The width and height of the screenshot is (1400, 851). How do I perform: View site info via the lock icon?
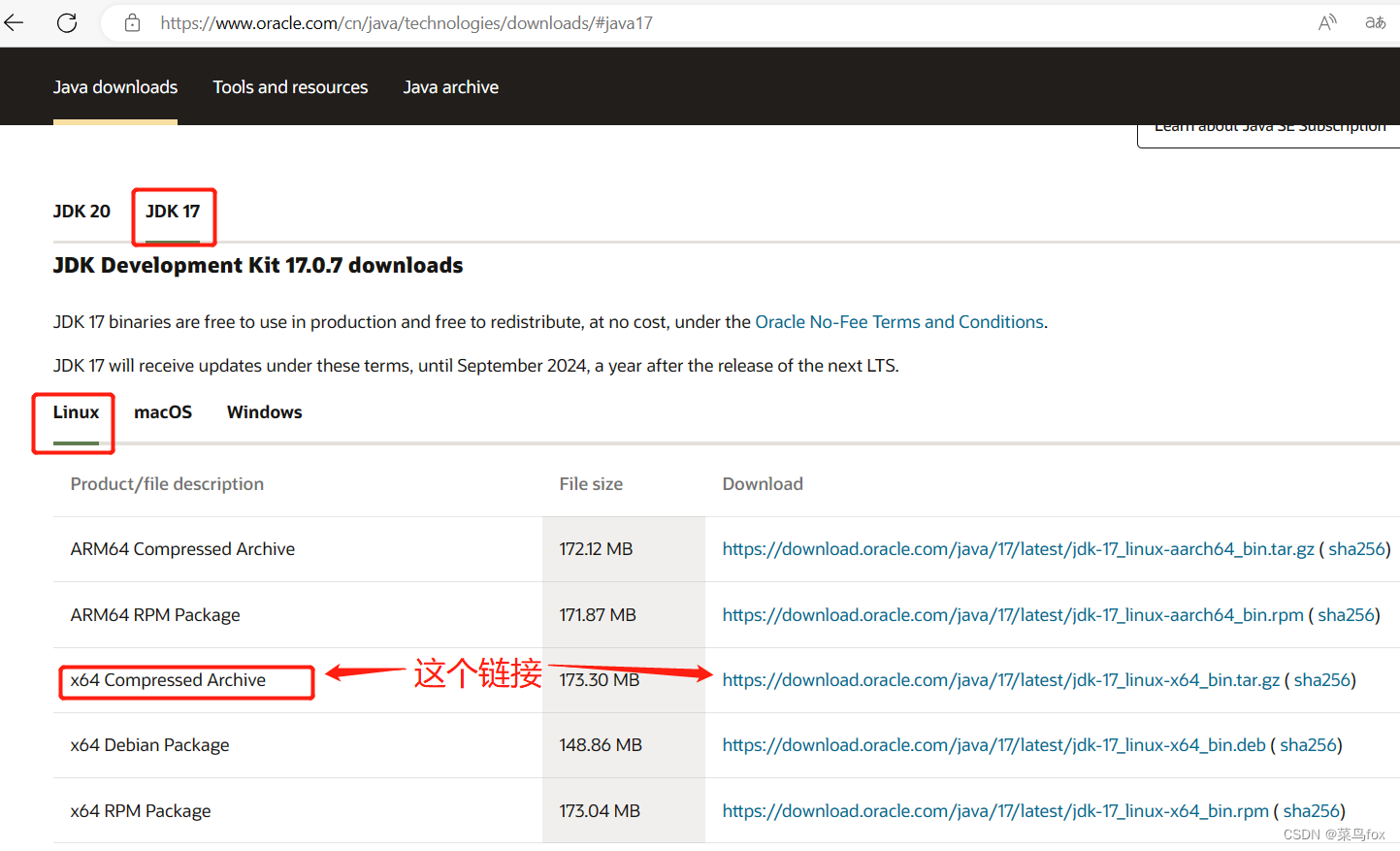[x=133, y=22]
